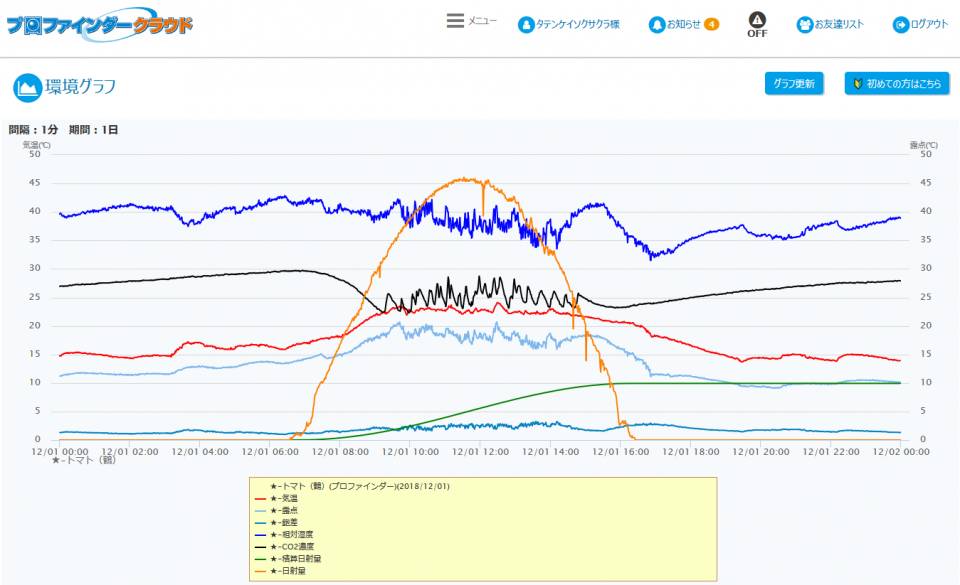This screenshot has height=585, width=960.
Task: Click the user profile icon beside タテンケイソクサクラ様
Action: (526, 24)
